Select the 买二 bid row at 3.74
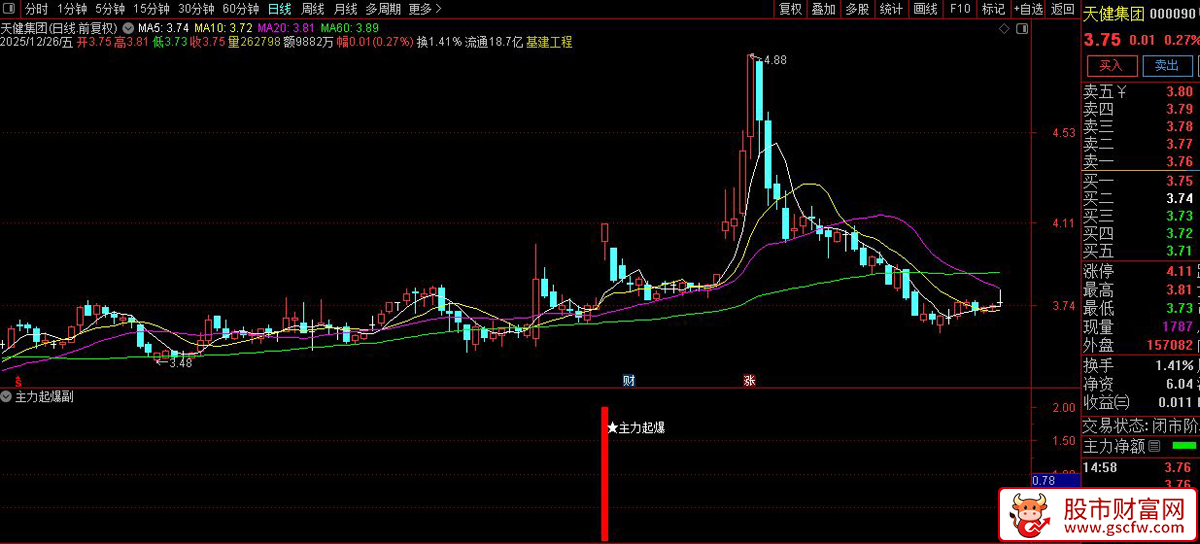The image size is (1200, 544). tap(1140, 198)
